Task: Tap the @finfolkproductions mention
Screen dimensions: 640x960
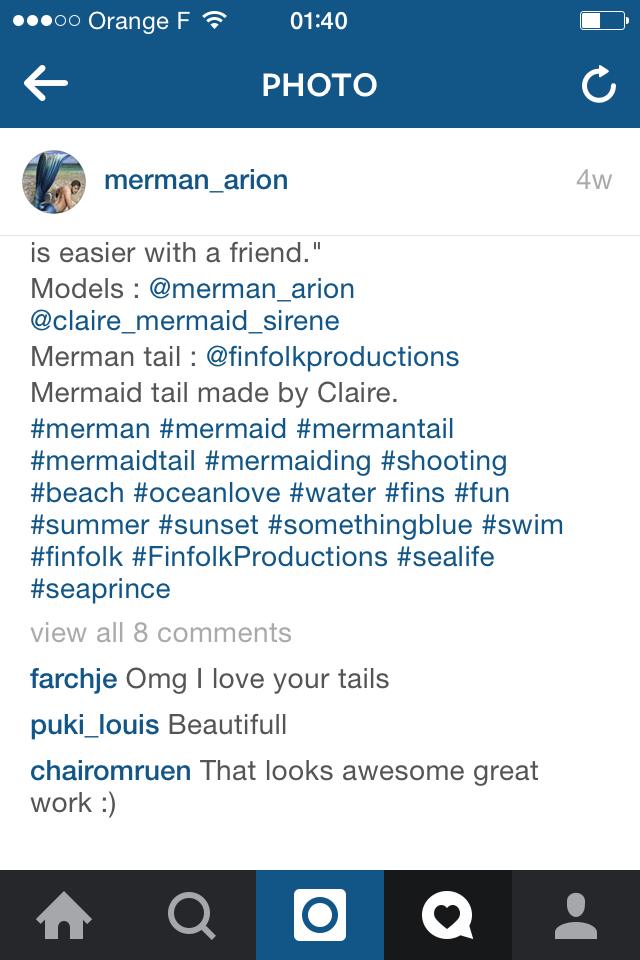Action: click(332, 357)
